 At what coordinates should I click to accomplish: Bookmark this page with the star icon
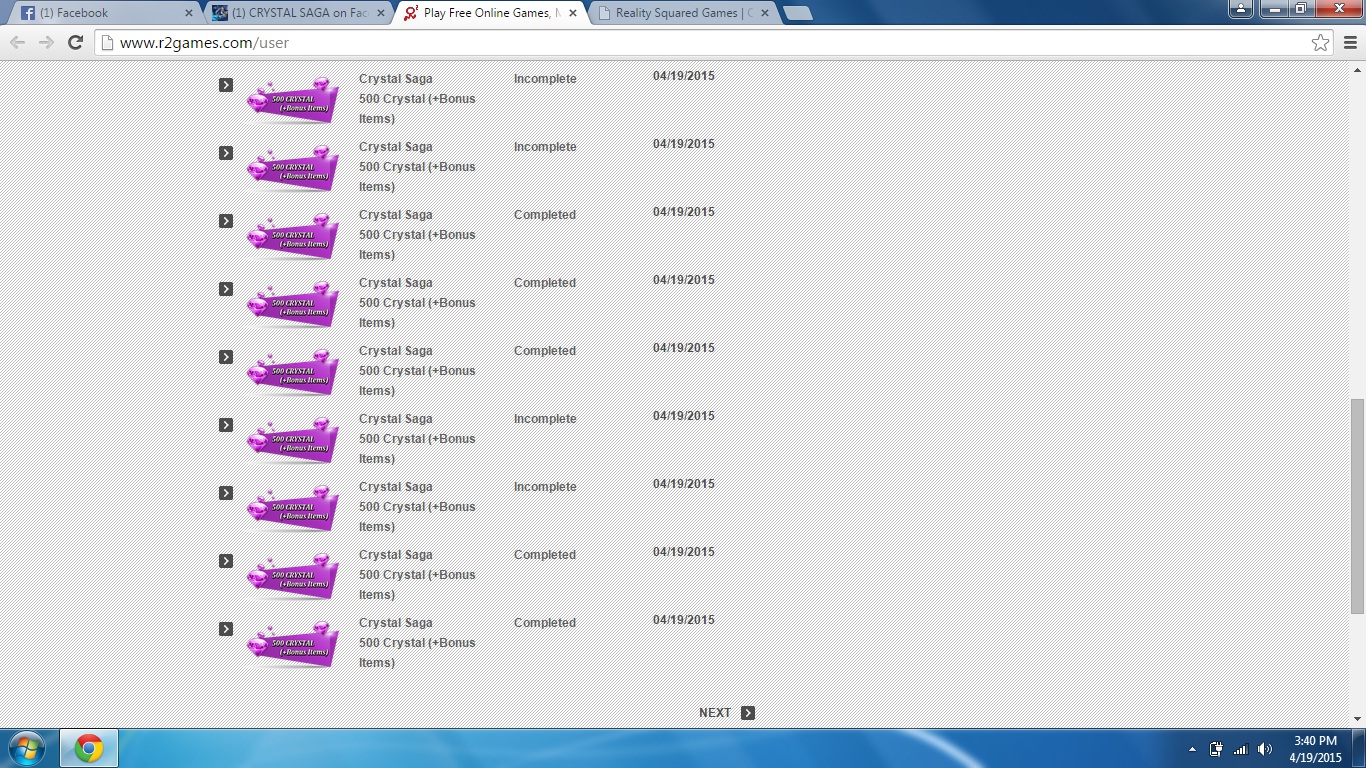pos(1320,42)
